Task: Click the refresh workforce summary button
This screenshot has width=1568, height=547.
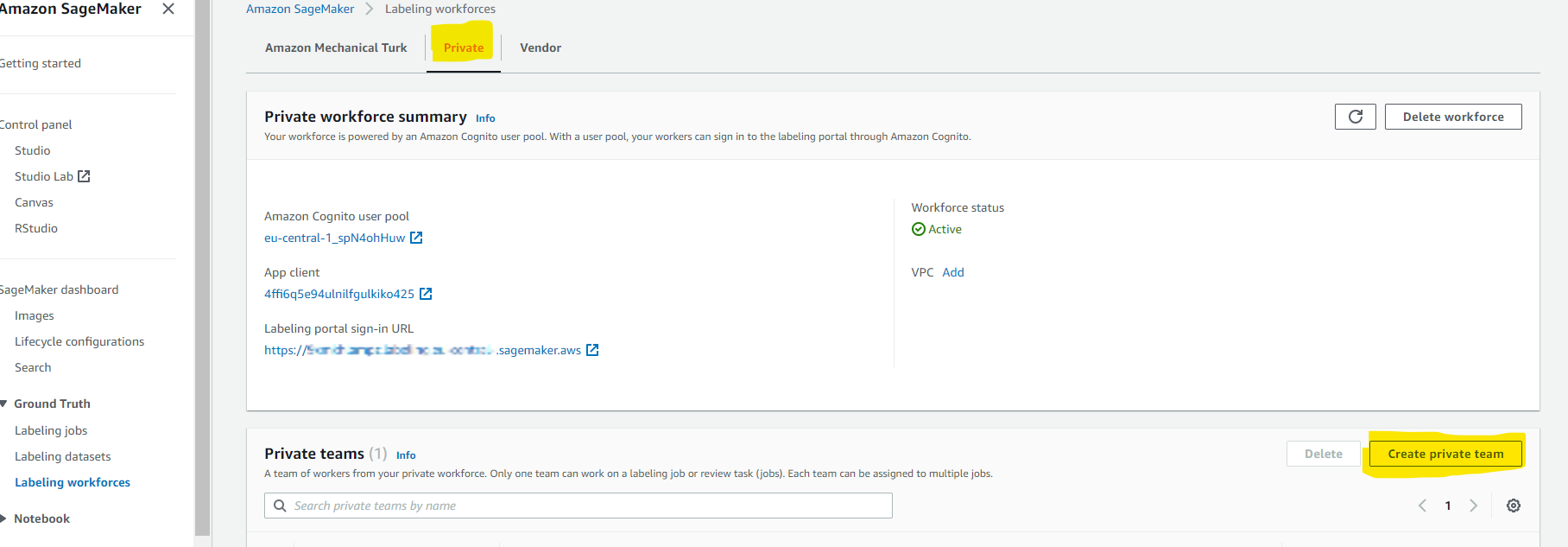Action: (1355, 117)
